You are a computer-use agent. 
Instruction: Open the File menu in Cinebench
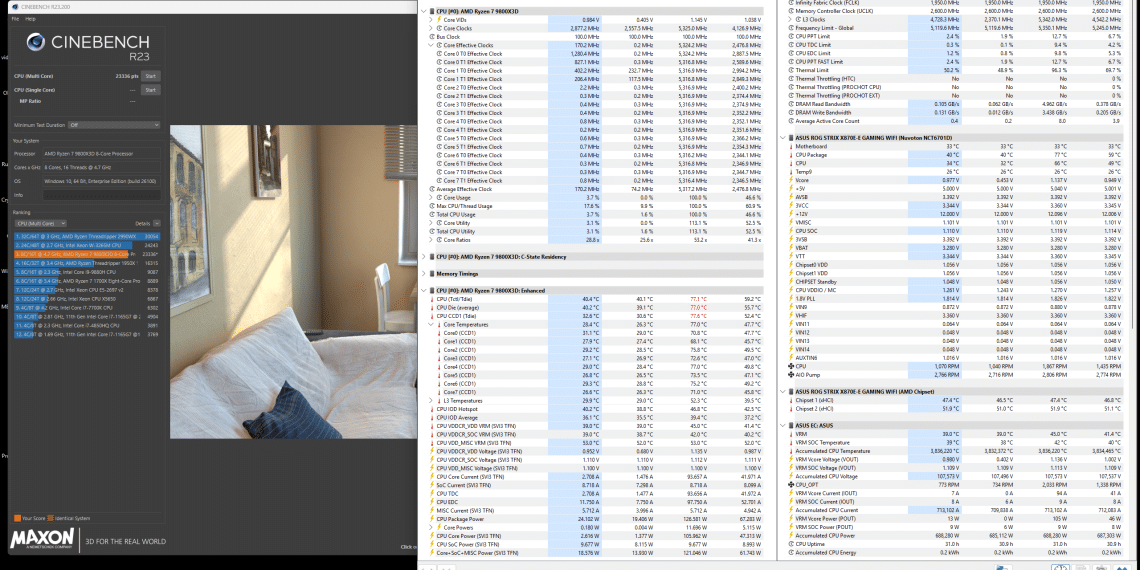16,18
